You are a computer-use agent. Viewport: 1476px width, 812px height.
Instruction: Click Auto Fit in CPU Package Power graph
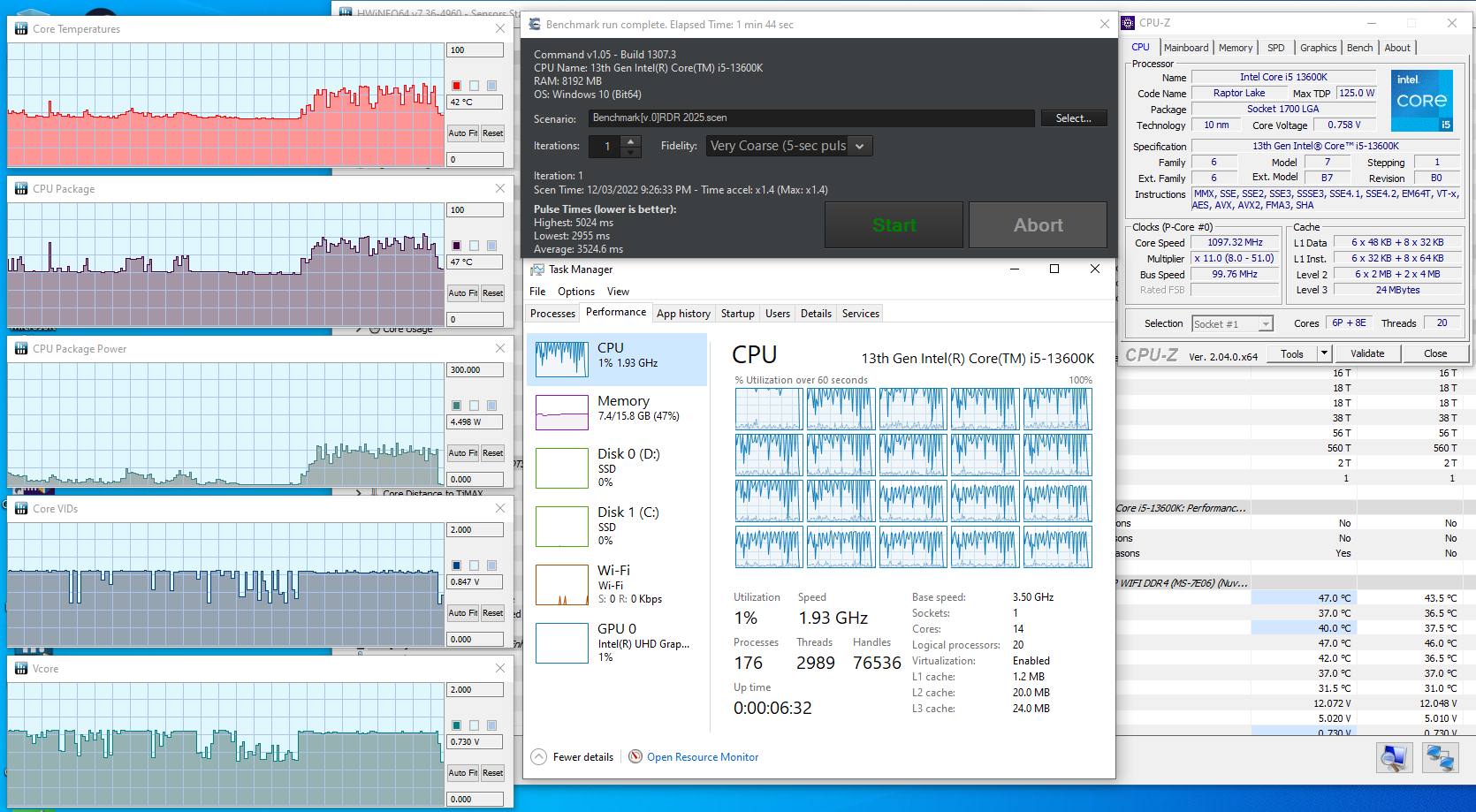(x=463, y=453)
